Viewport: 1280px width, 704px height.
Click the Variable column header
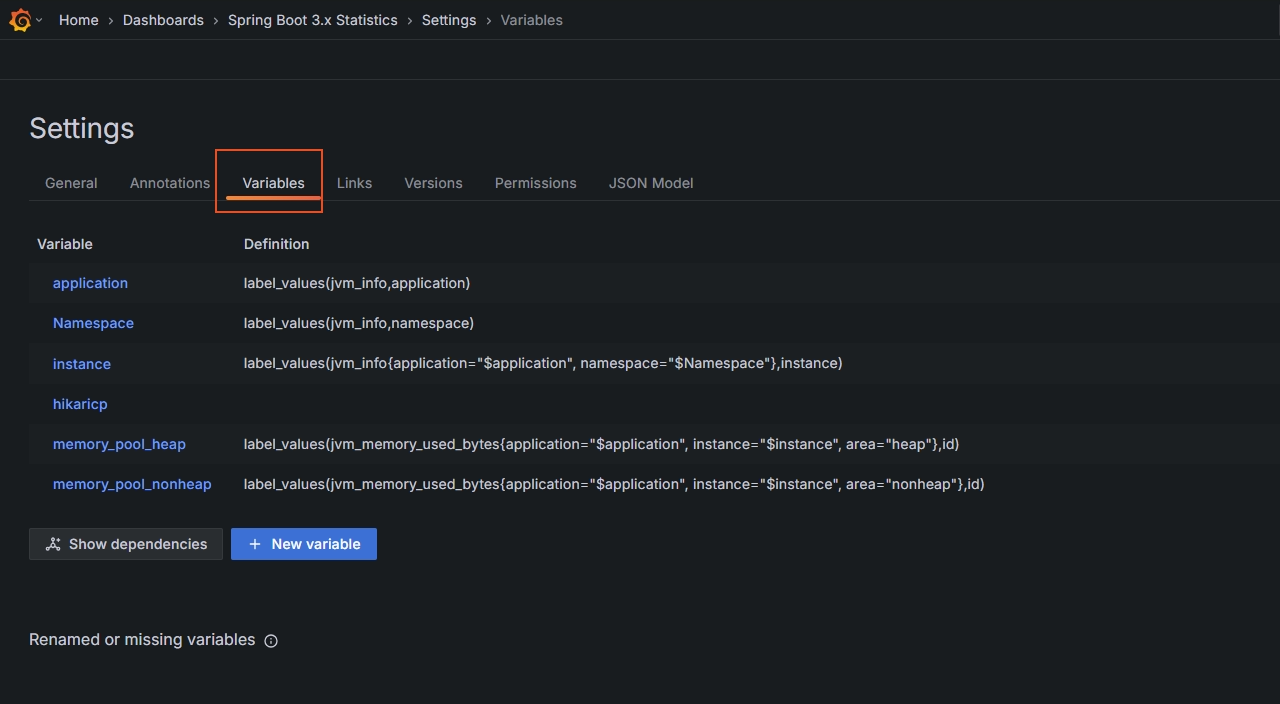pos(65,244)
